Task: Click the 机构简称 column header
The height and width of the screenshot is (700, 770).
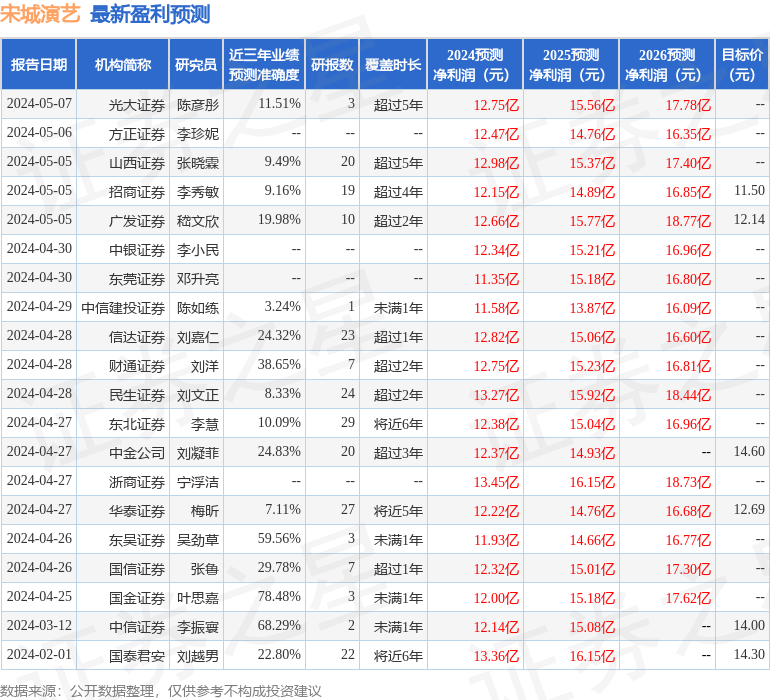Action: [x=123, y=64]
